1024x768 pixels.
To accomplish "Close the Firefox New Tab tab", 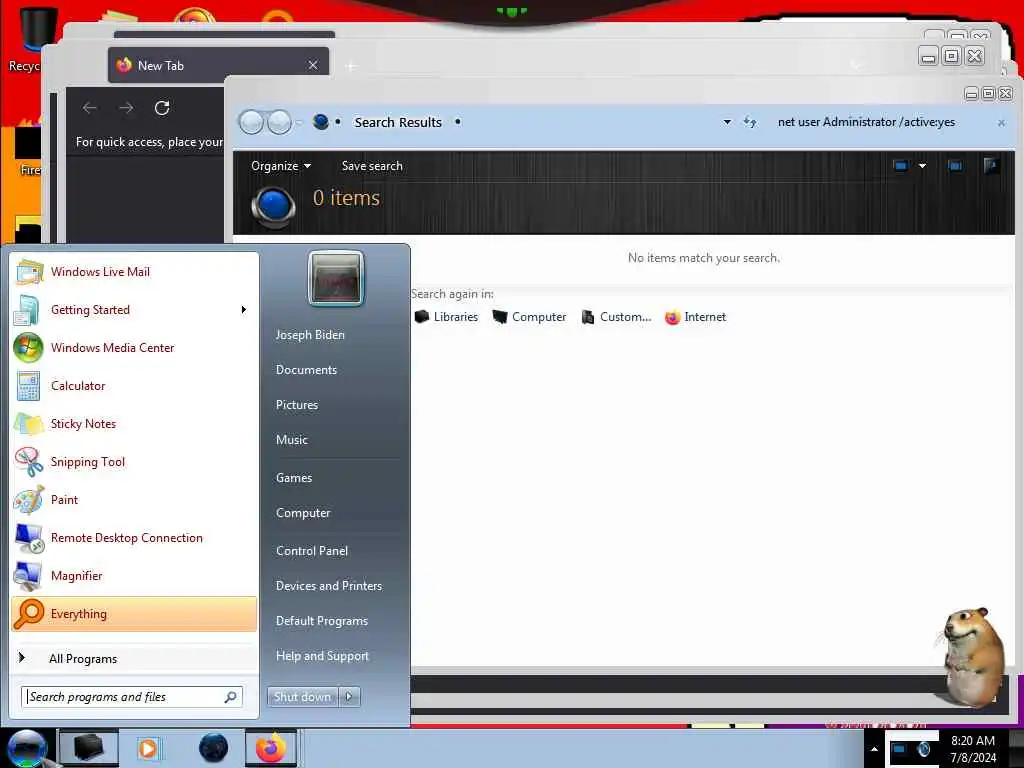I will (313, 65).
